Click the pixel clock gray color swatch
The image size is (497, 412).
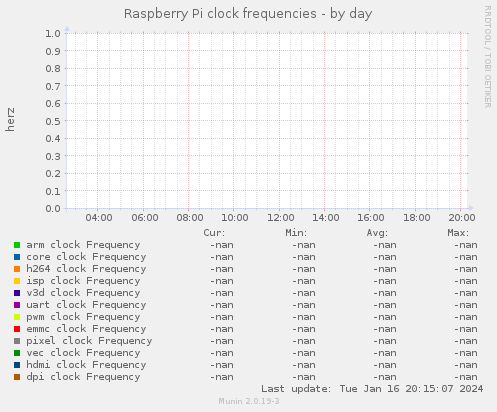pos(17,341)
